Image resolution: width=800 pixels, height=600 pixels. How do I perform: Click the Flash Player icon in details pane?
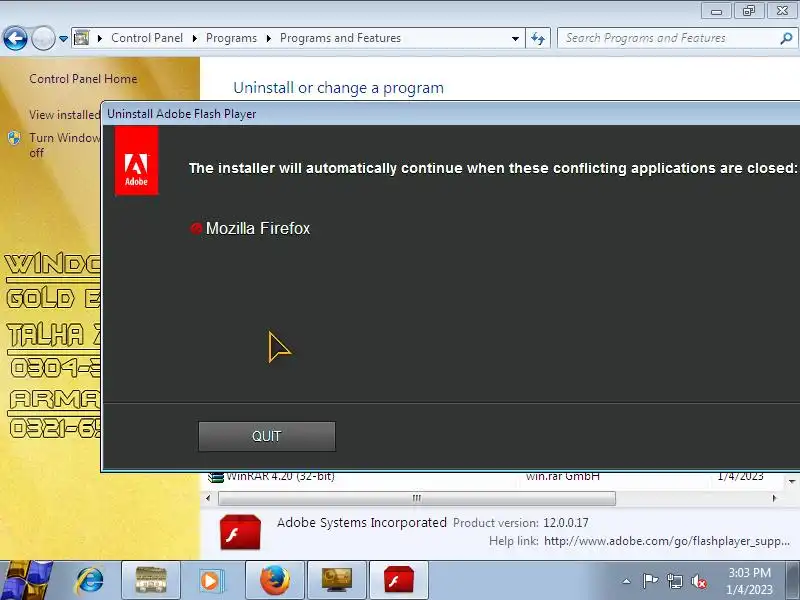click(x=240, y=532)
